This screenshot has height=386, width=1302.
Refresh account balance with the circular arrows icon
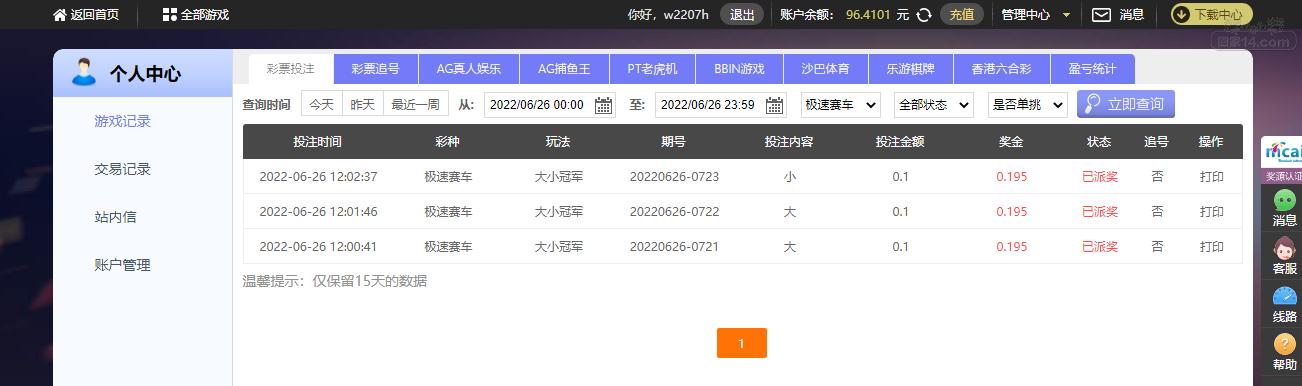(924, 15)
